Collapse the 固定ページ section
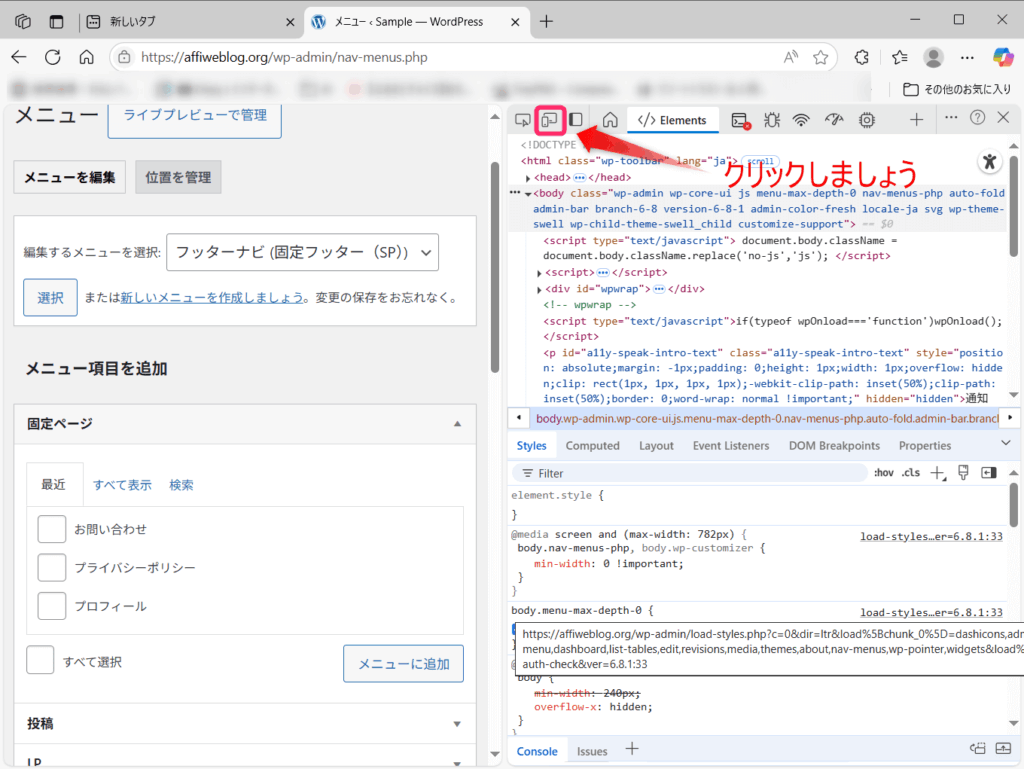This screenshot has height=769, width=1024. click(457, 424)
